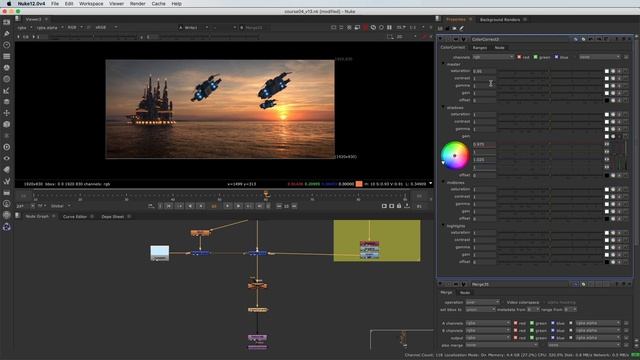Screen dimensions: 640x360
Task: Open viewer rgba channel dropdown
Action: pyautogui.click(x=24, y=27)
